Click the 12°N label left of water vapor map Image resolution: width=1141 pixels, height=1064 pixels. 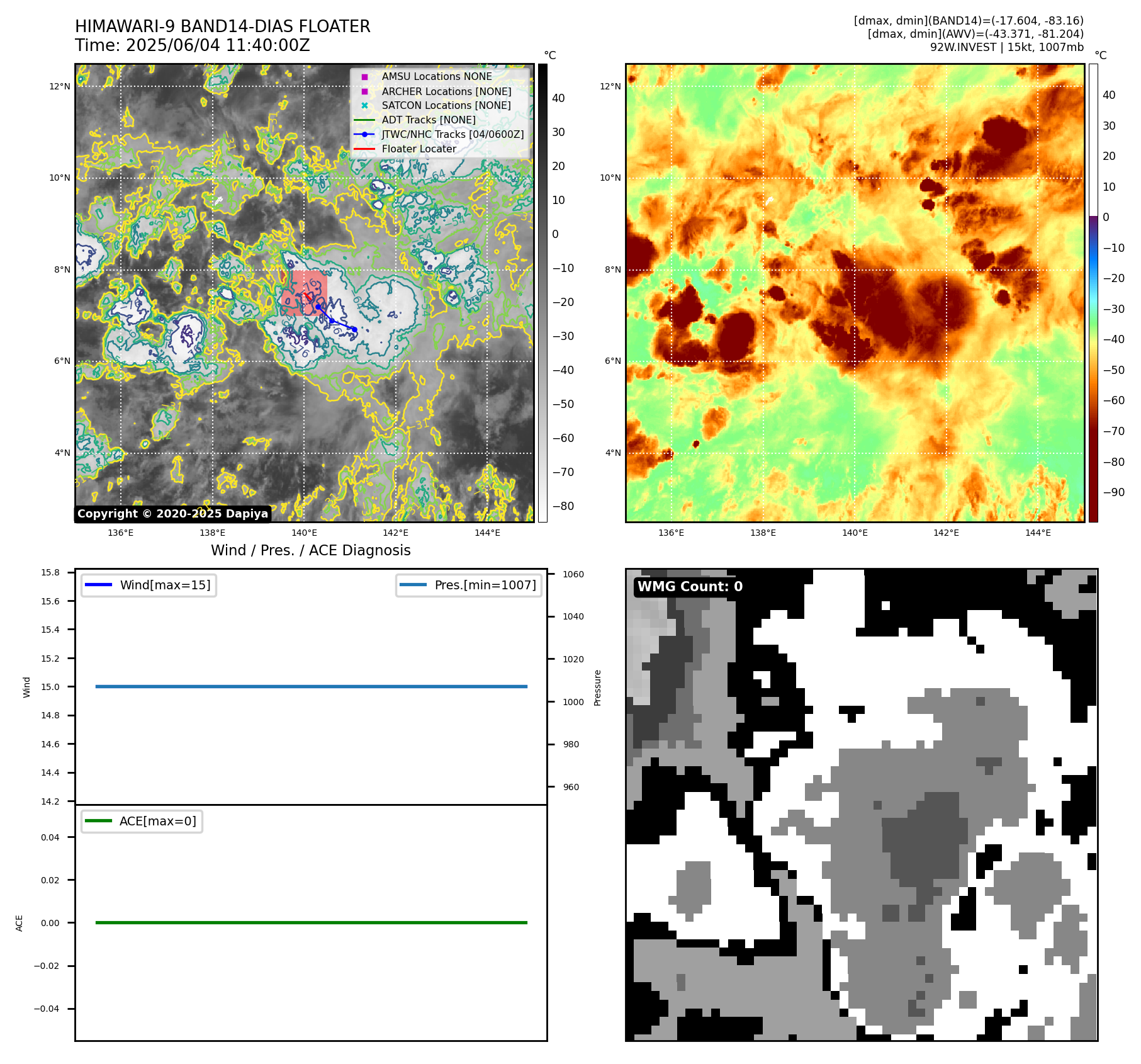coord(610,86)
